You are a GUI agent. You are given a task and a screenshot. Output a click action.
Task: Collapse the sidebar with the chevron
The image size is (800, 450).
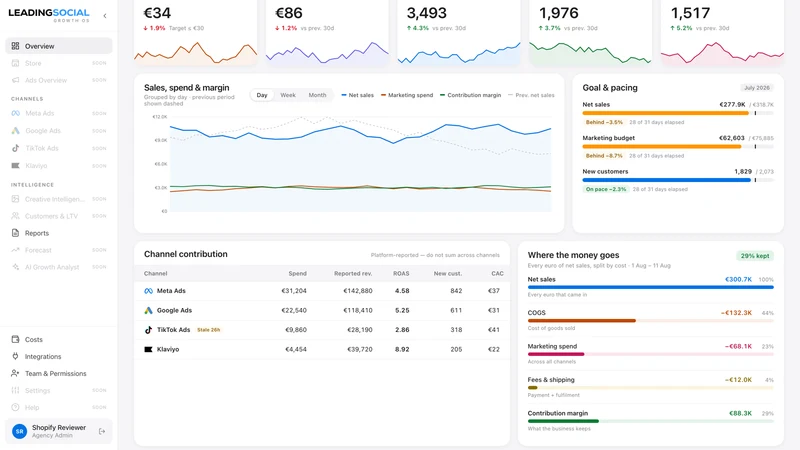[105, 16]
